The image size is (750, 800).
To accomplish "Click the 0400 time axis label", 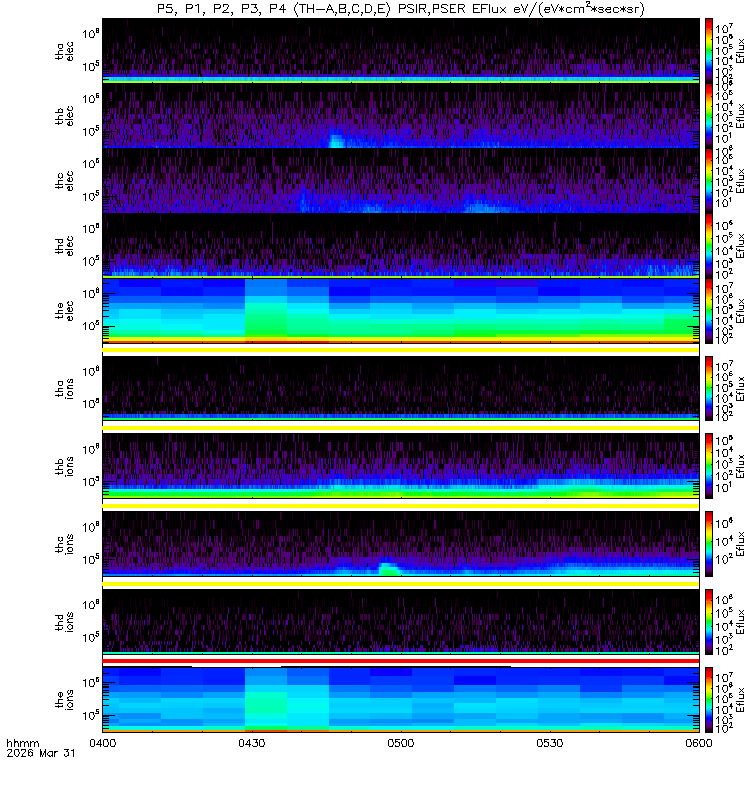I will click(103, 743).
